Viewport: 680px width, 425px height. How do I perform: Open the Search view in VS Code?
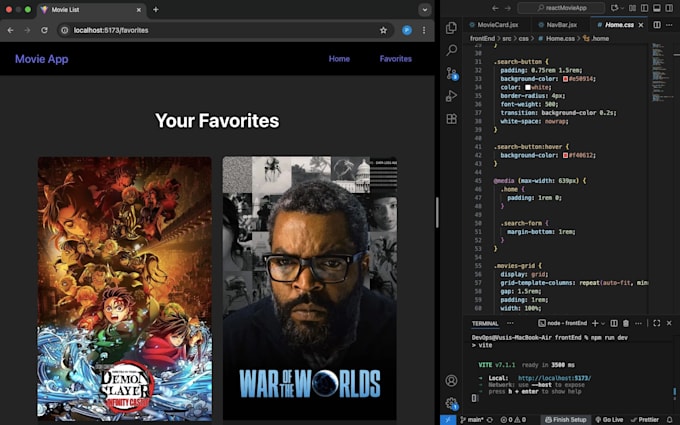tap(451, 50)
